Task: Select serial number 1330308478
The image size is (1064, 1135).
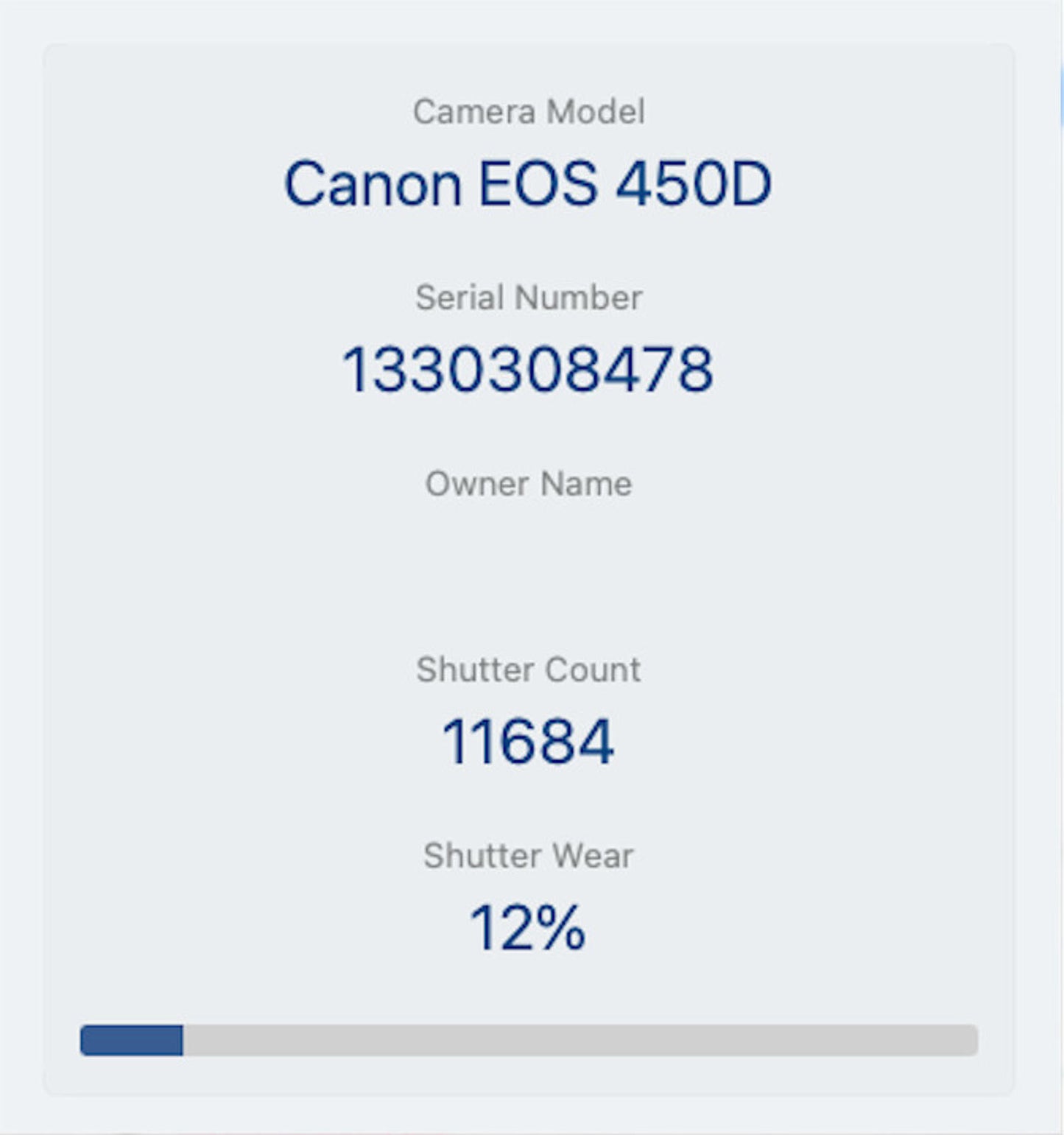Action: tap(527, 369)
